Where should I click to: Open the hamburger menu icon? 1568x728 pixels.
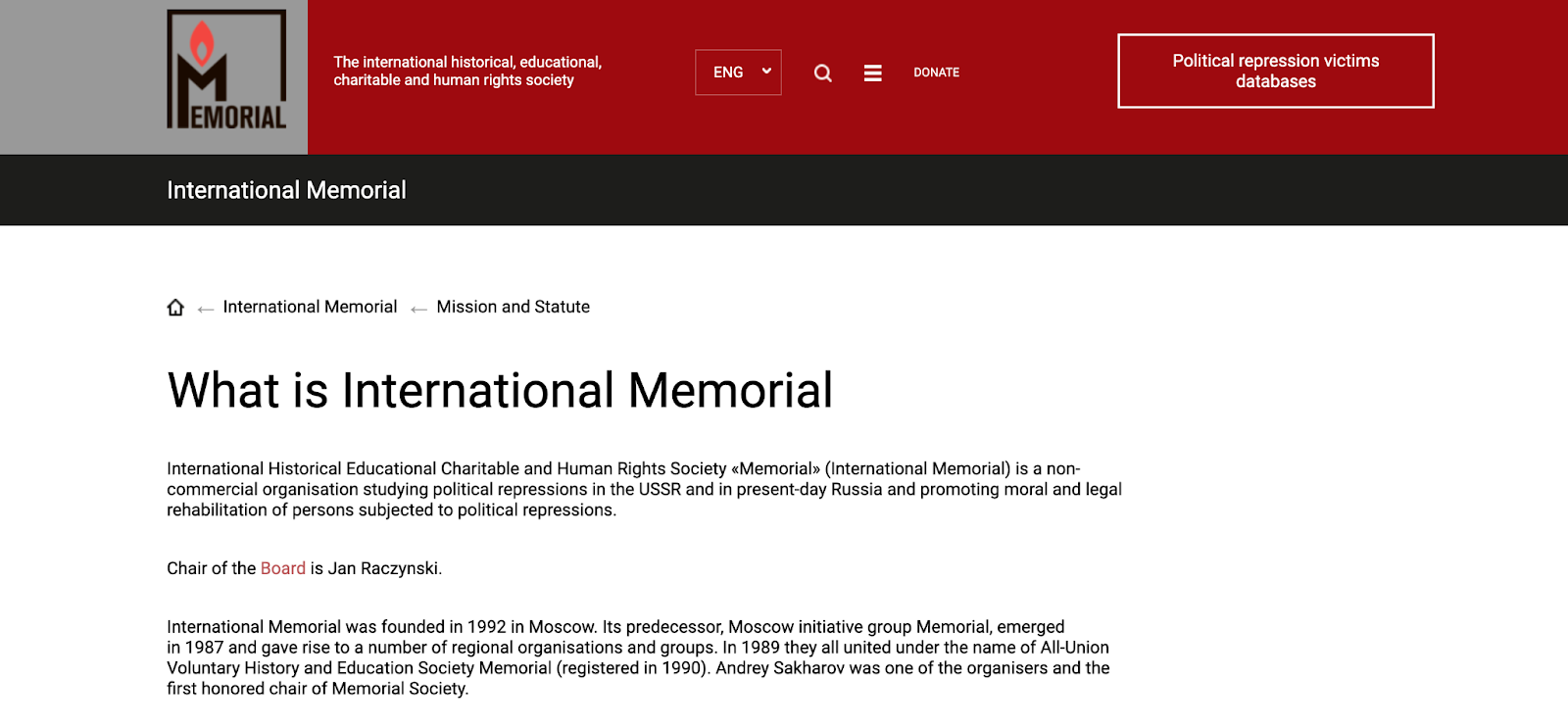(872, 73)
